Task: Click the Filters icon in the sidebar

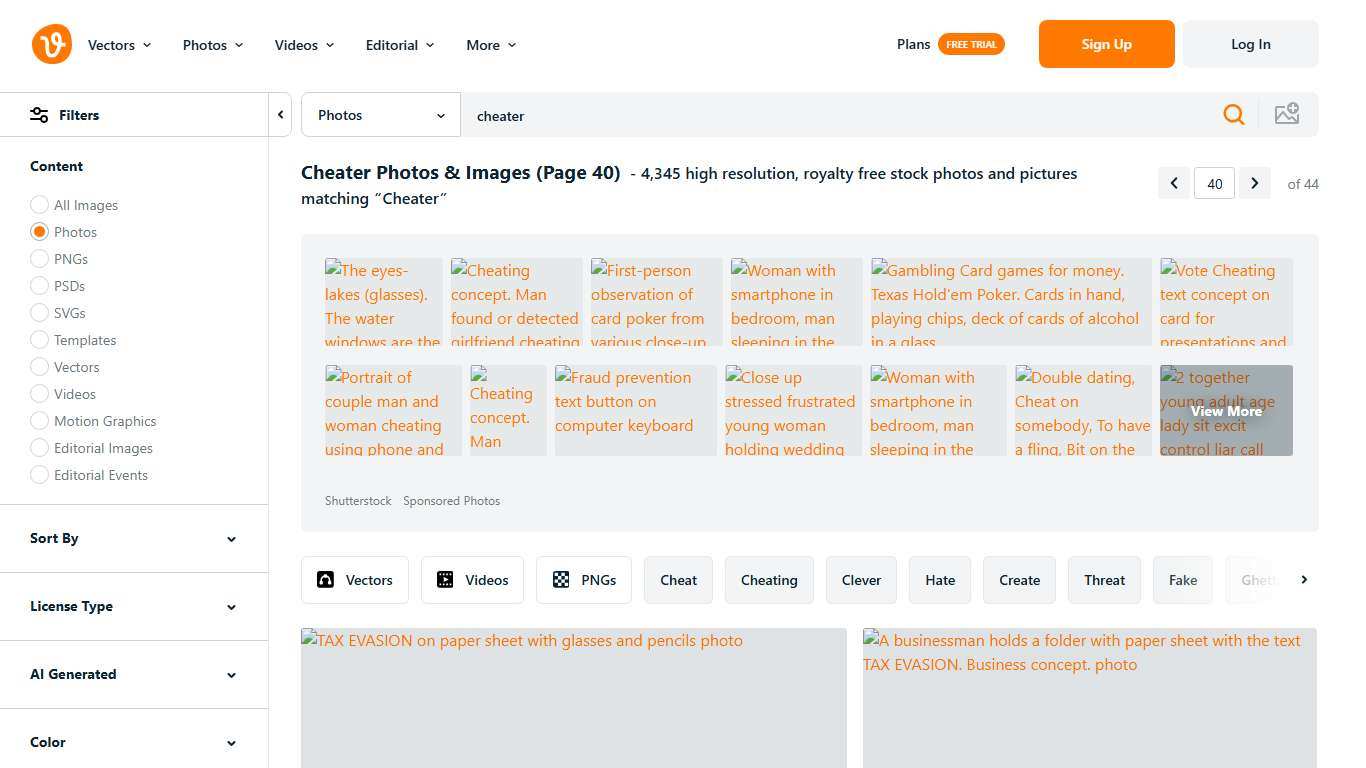Action: point(40,114)
